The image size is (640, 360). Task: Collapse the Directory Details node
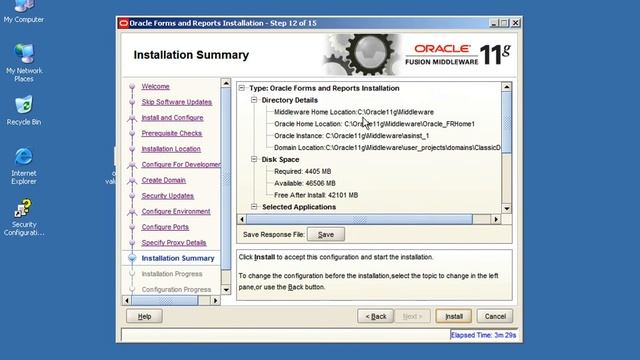click(254, 100)
